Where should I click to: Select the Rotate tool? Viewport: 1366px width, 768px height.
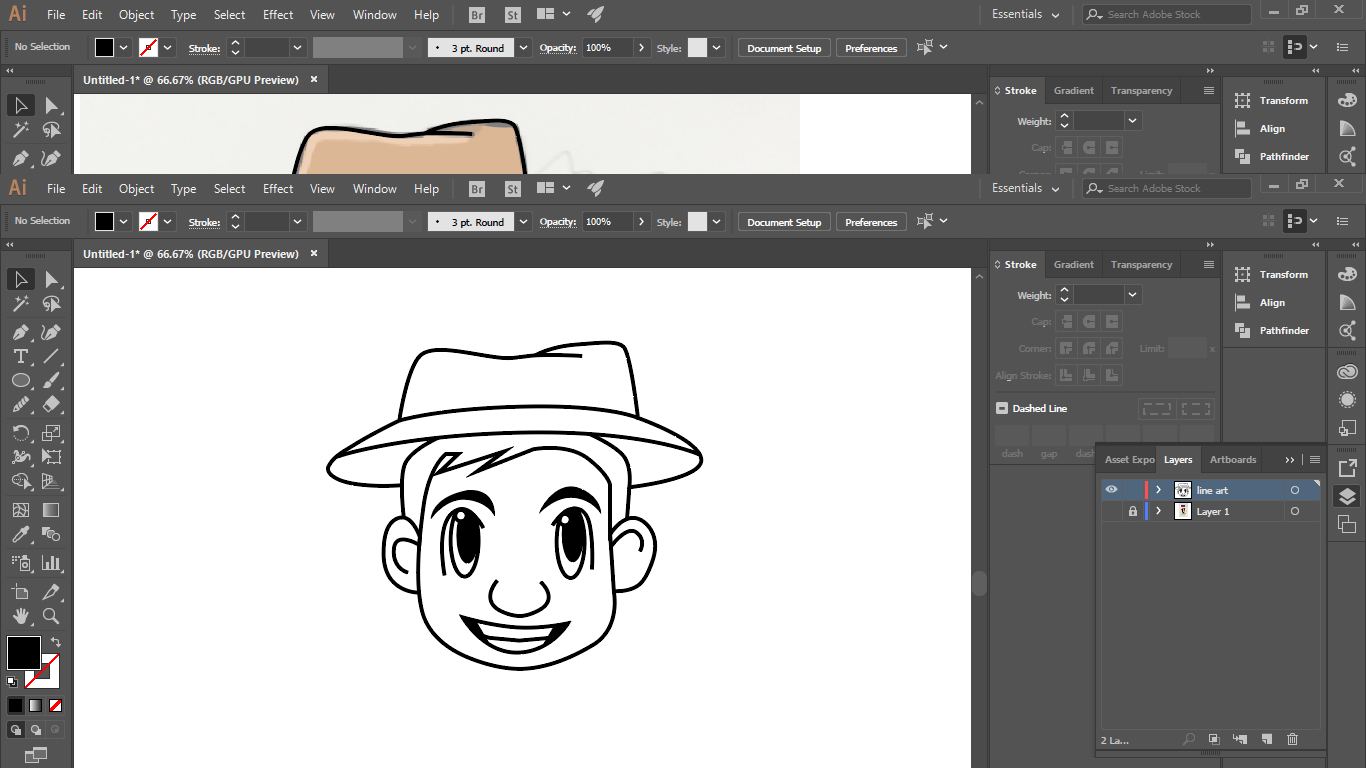coord(20,433)
